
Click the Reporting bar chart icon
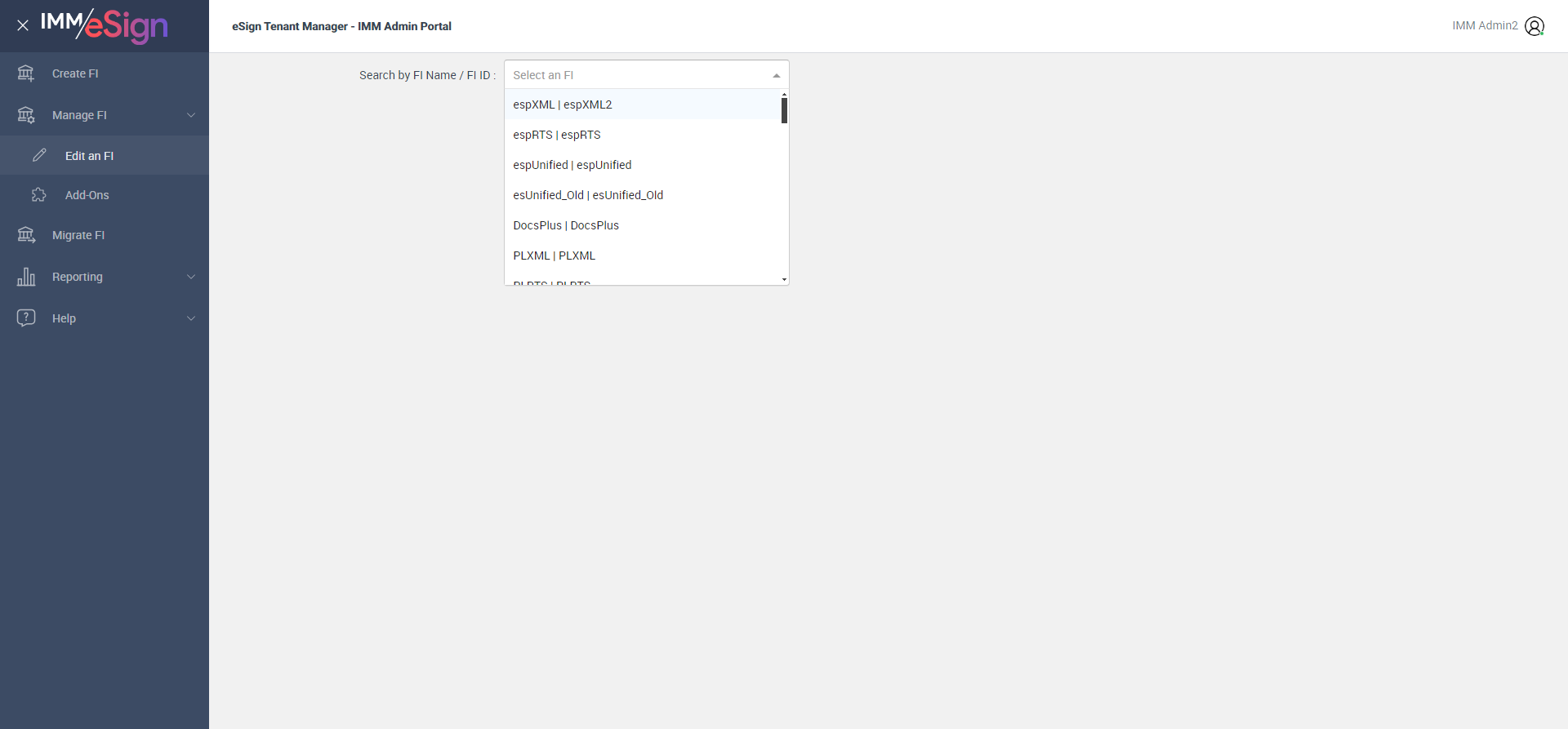tap(26, 277)
